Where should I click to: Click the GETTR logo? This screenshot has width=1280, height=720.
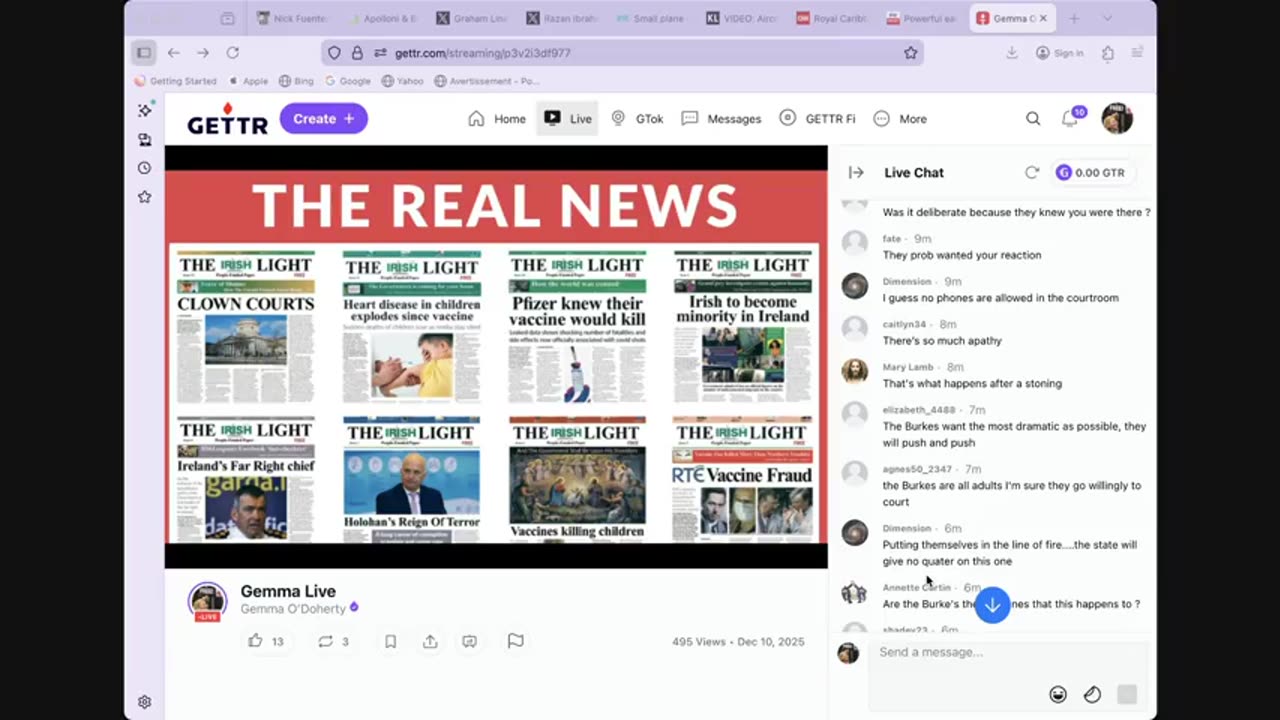pyautogui.click(x=227, y=119)
